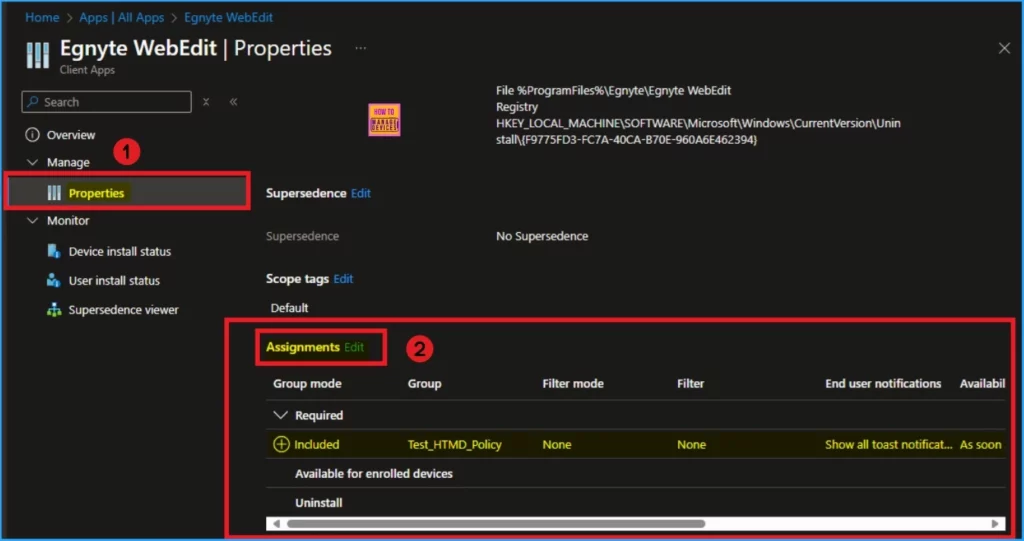The image size is (1024, 541).
Task: Click the Egnyte WebEdit app header icon
Action: 37,55
